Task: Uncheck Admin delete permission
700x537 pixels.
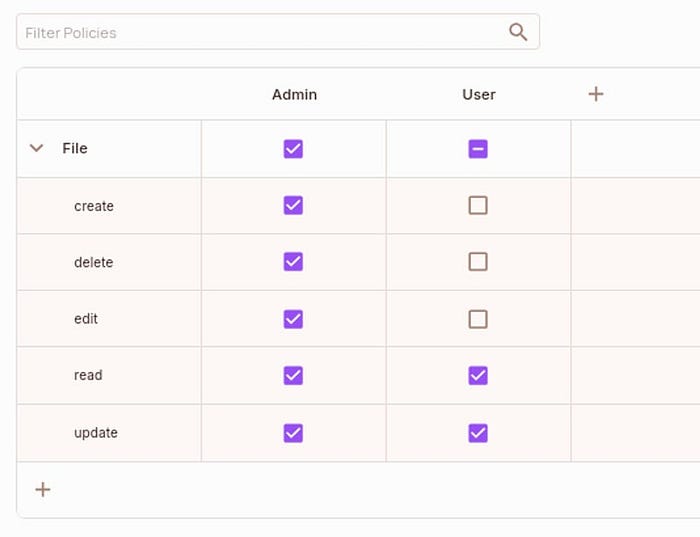Action: (293, 262)
